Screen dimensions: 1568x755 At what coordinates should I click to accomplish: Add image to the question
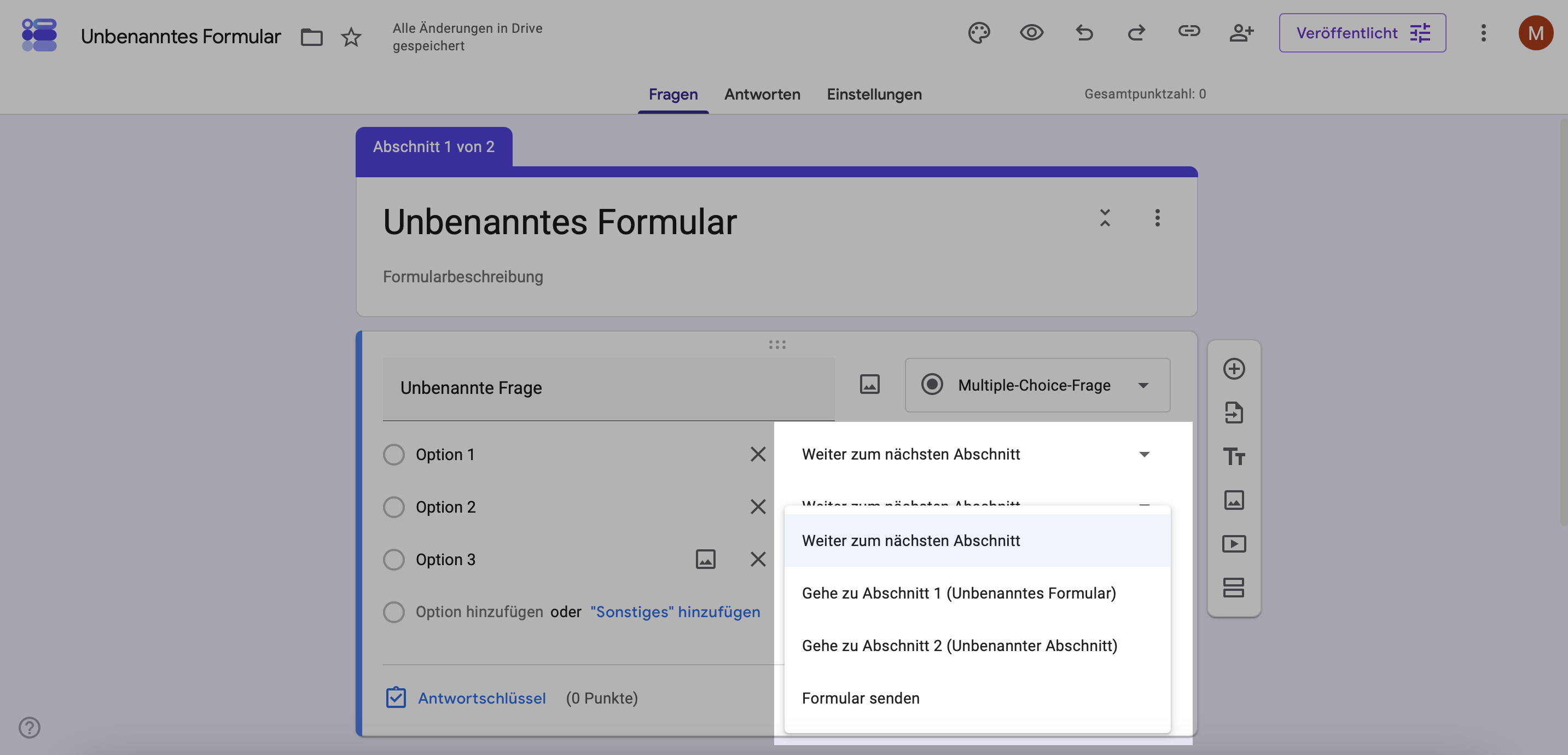(x=869, y=385)
